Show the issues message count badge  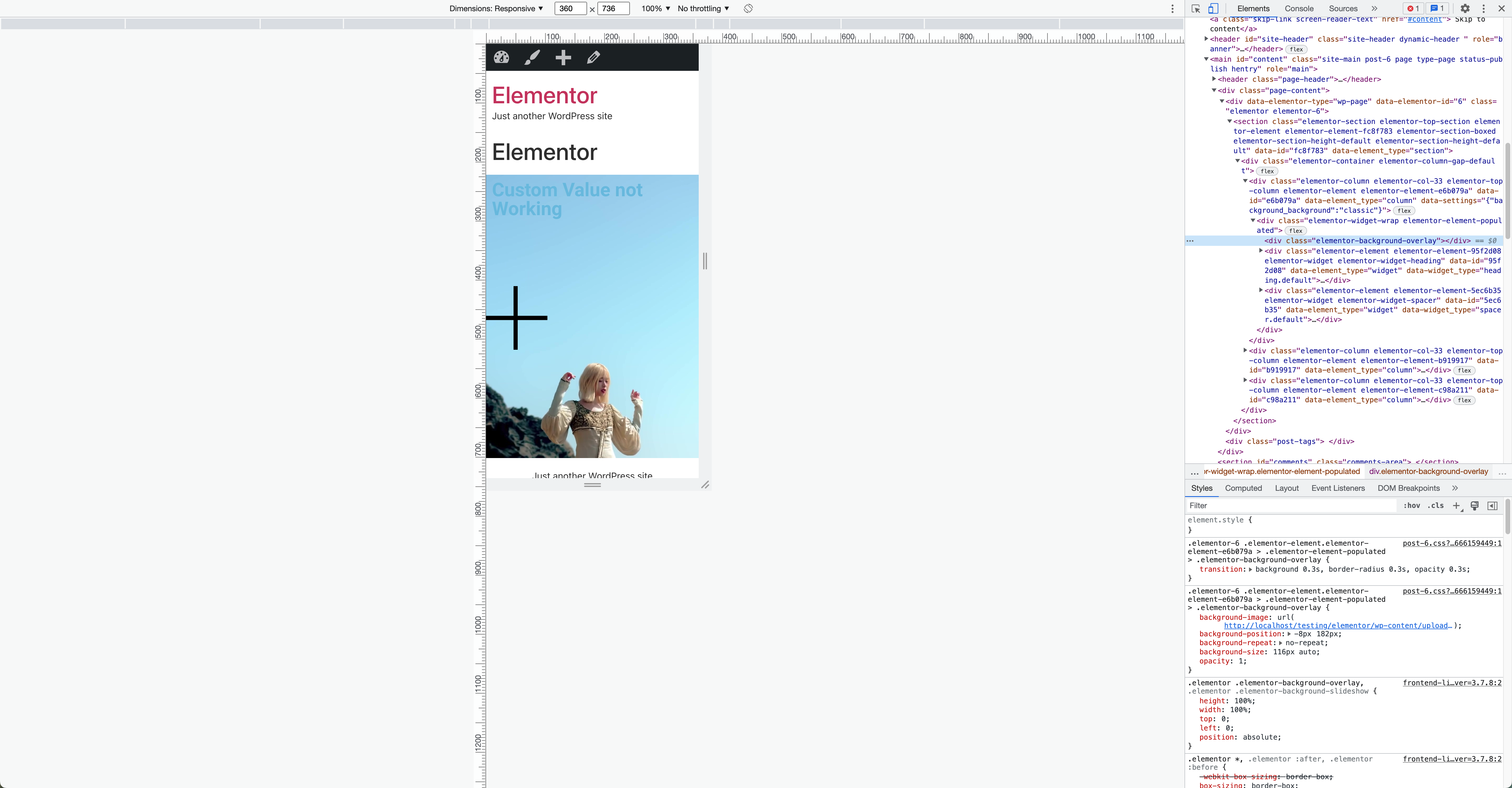tap(1437, 8)
